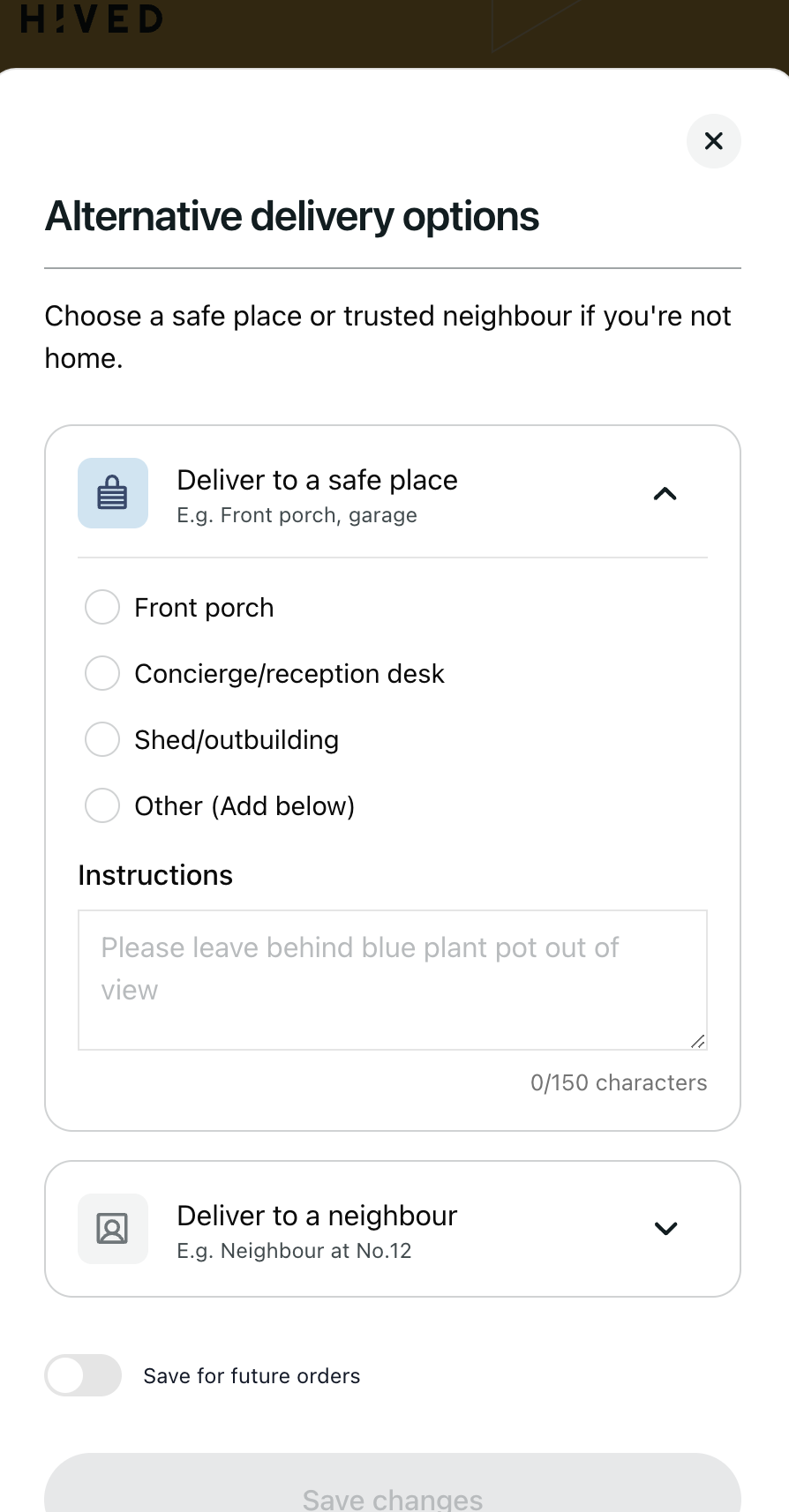The width and height of the screenshot is (789, 1512).
Task: Click the safe place lock icon
Action: (113, 493)
